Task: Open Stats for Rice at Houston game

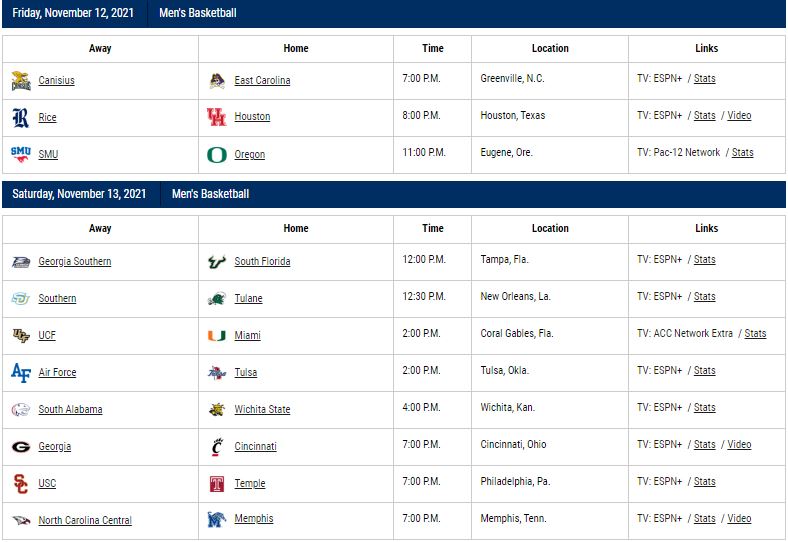Action: coord(704,116)
